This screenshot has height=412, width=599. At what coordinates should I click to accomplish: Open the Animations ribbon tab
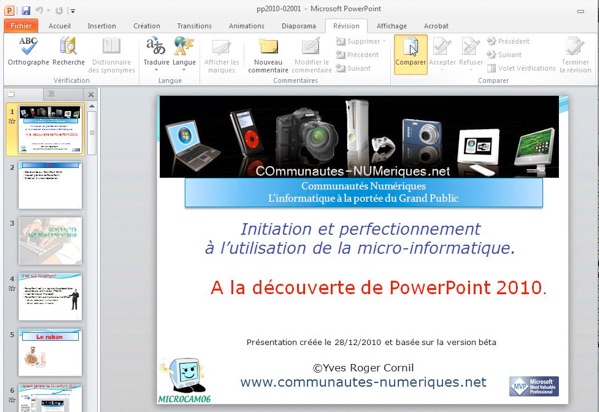246,26
